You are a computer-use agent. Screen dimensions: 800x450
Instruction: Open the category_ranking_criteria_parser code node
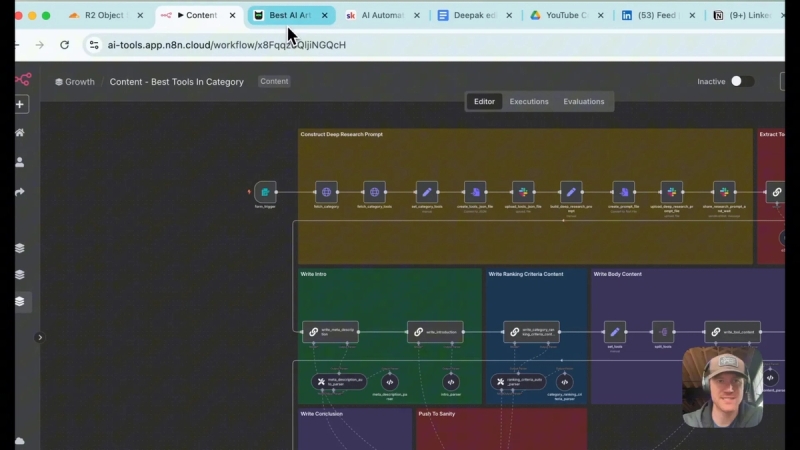[564, 382]
